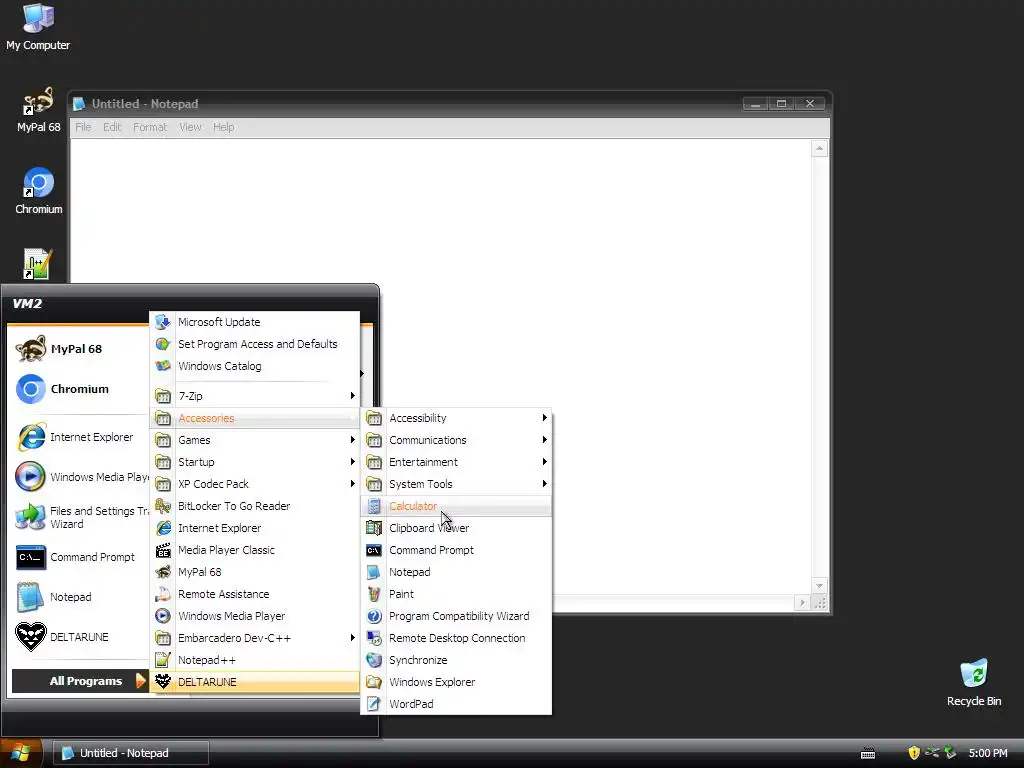Launch Media Player Classic

255,550
